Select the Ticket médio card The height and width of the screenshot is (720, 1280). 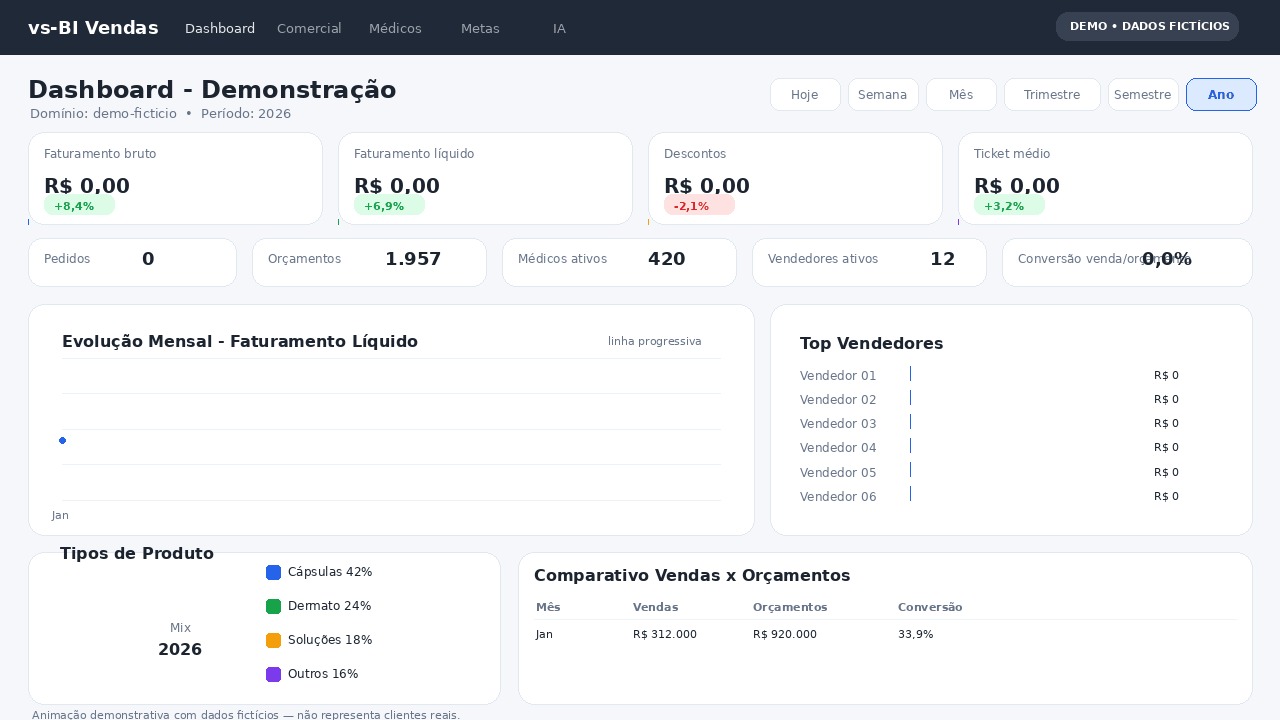(1105, 178)
